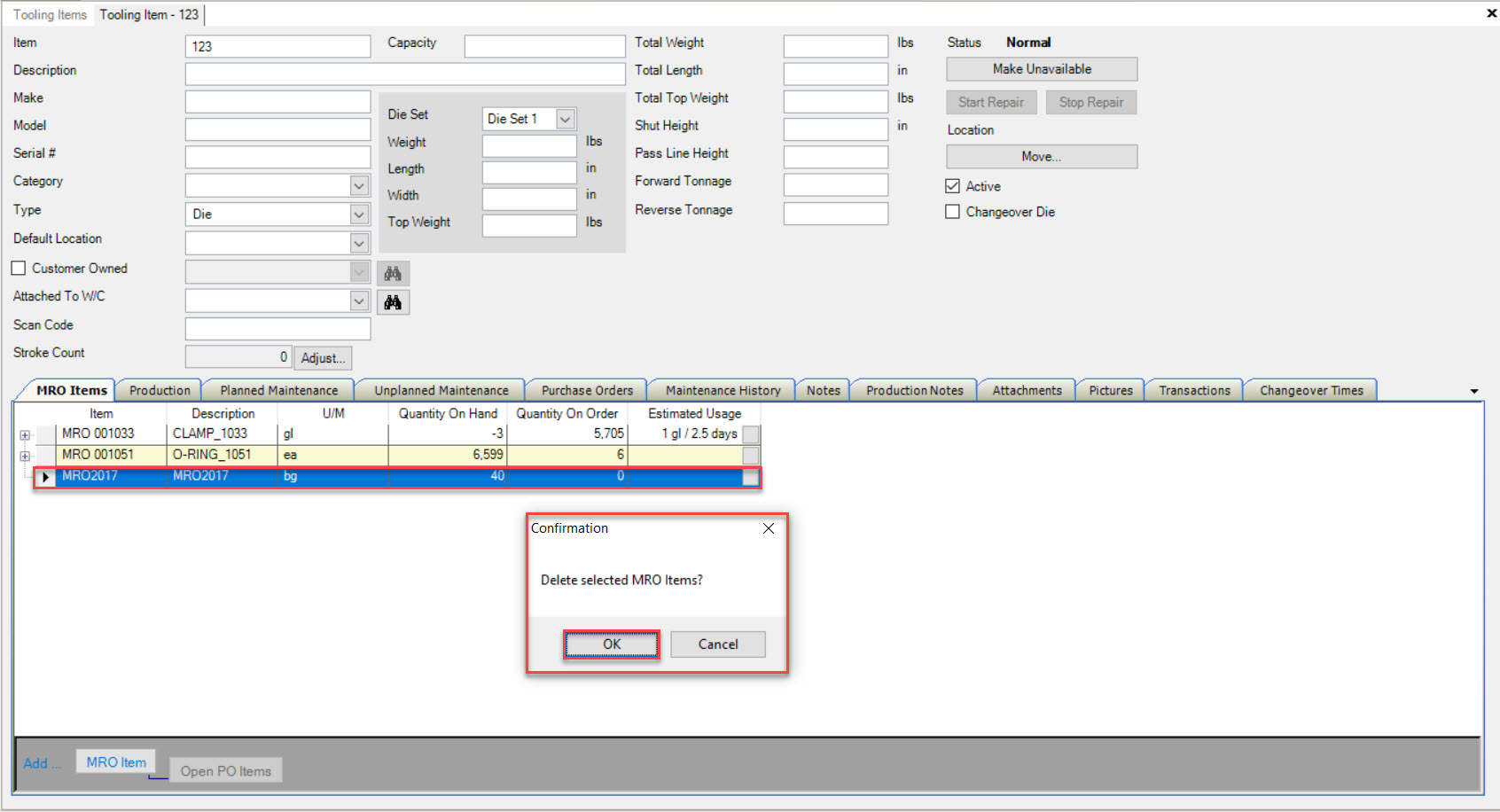Click the Start Repair button
Viewport: 1500px width, 812px height.
991,103
